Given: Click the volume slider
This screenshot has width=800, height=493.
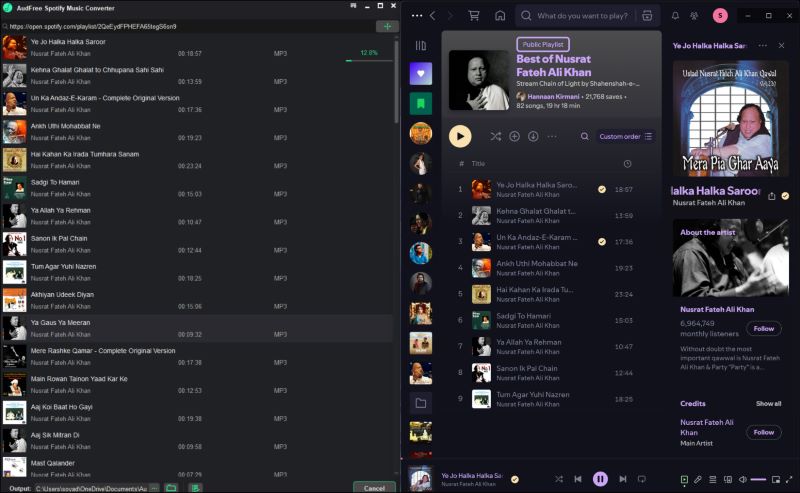Looking at the screenshot, I should [758, 479].
